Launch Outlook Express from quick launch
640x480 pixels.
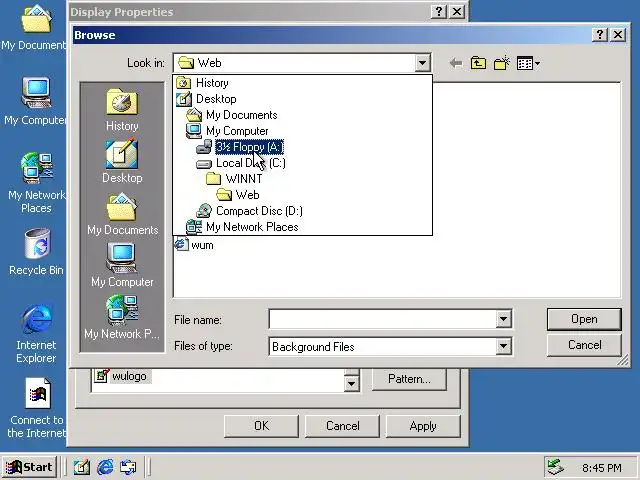128,467
